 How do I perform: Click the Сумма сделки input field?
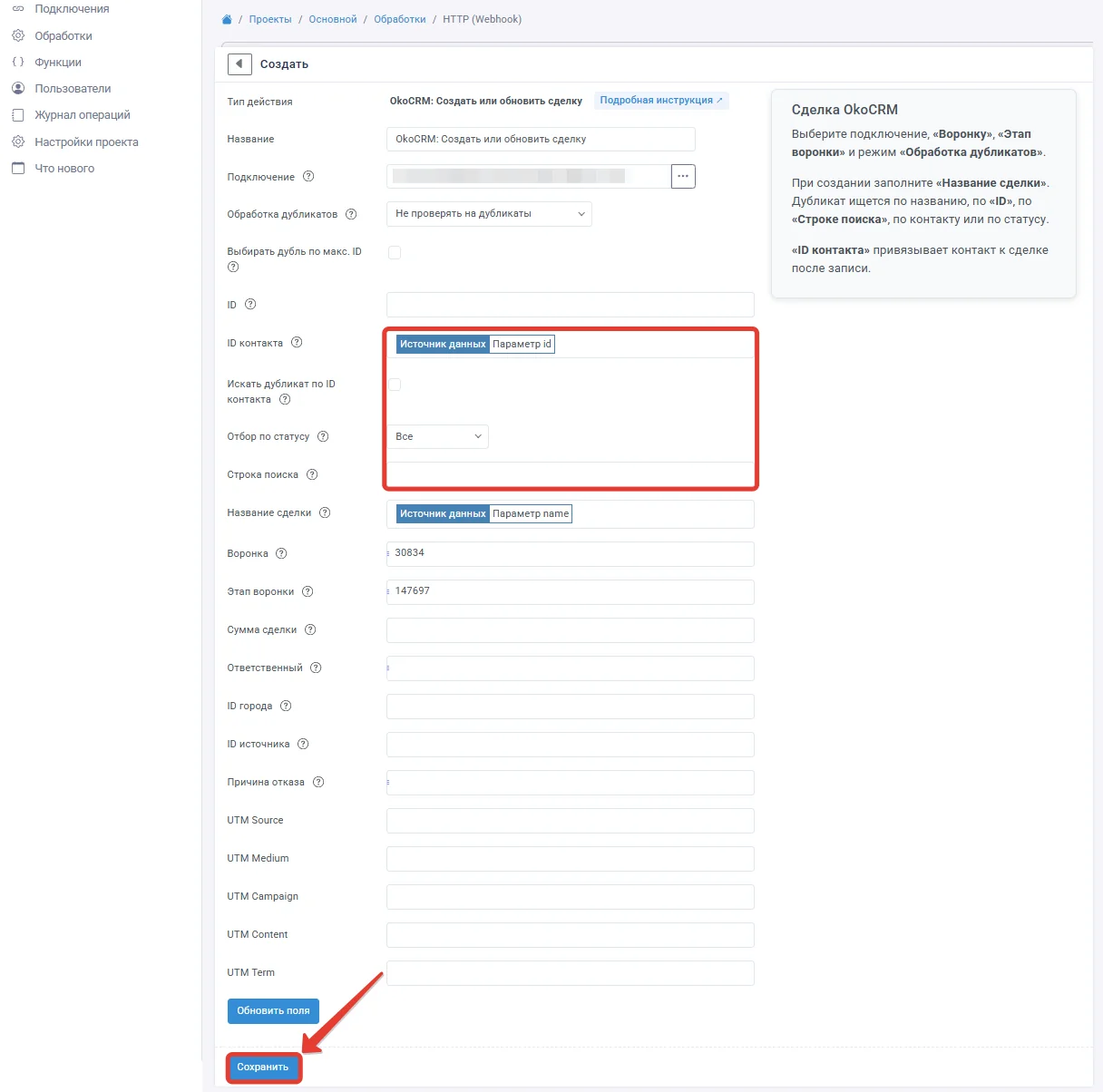pyautogui.click(x=571, y=630)
